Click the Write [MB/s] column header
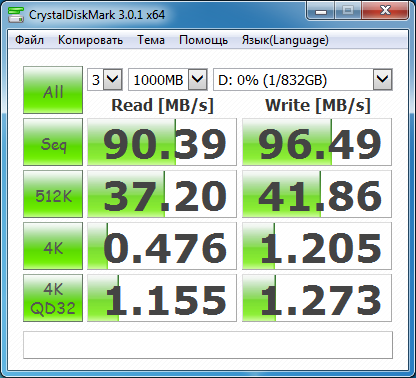 pyautogui.click(x=318, y=105)
